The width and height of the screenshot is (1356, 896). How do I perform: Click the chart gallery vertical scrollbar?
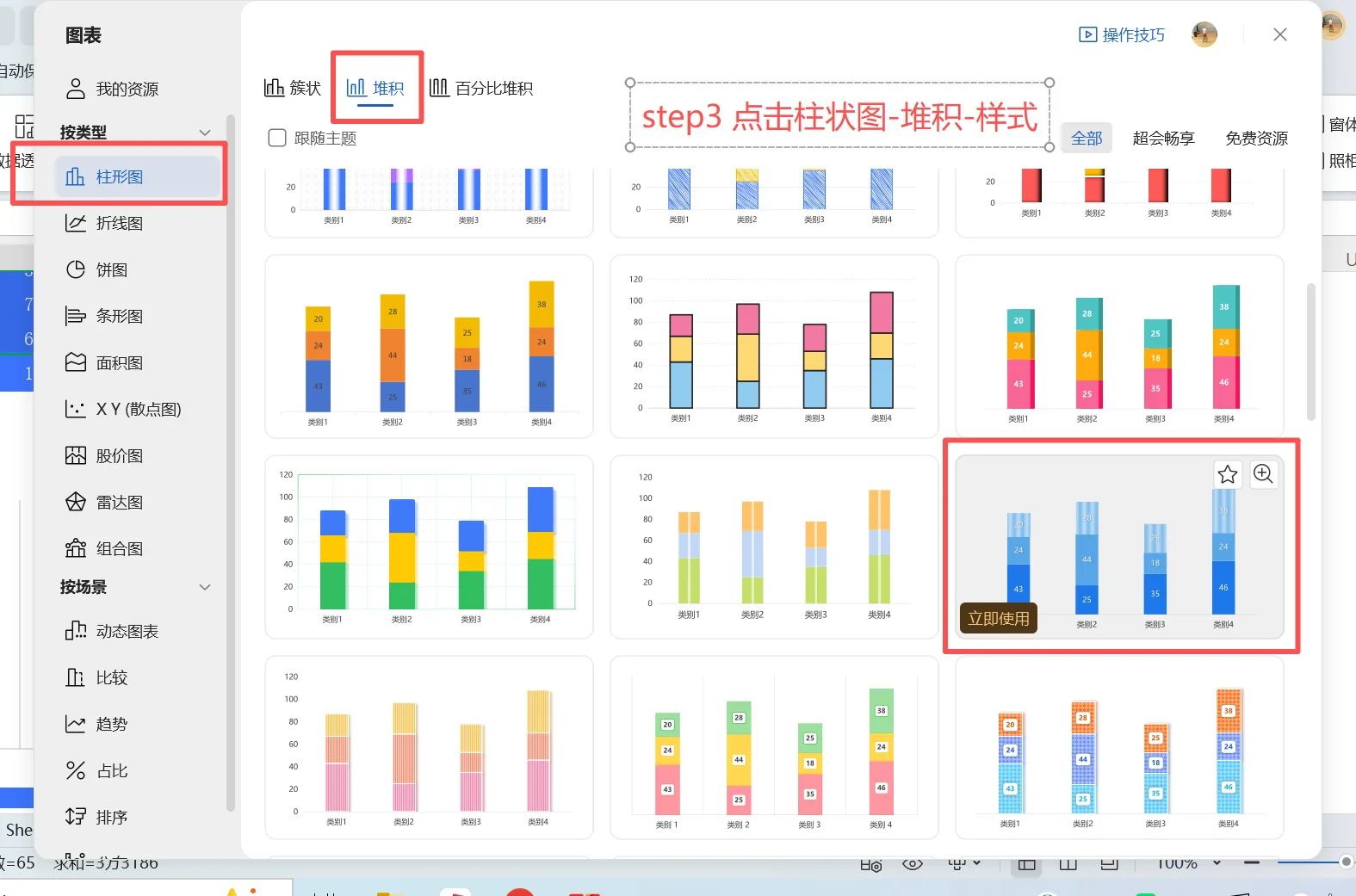(x=1311, y=351)
